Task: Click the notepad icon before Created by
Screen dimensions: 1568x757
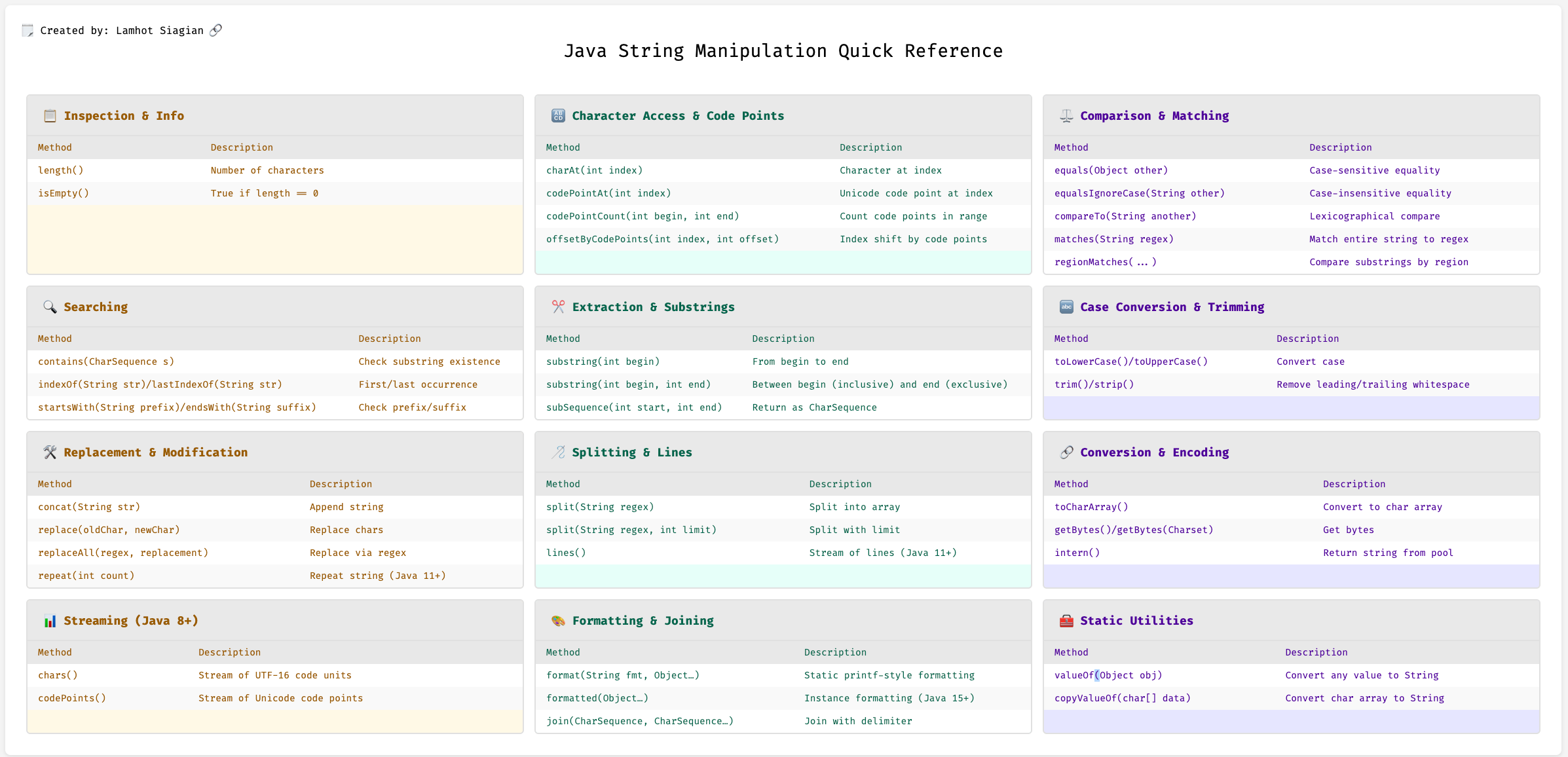Action: point(28,30)
